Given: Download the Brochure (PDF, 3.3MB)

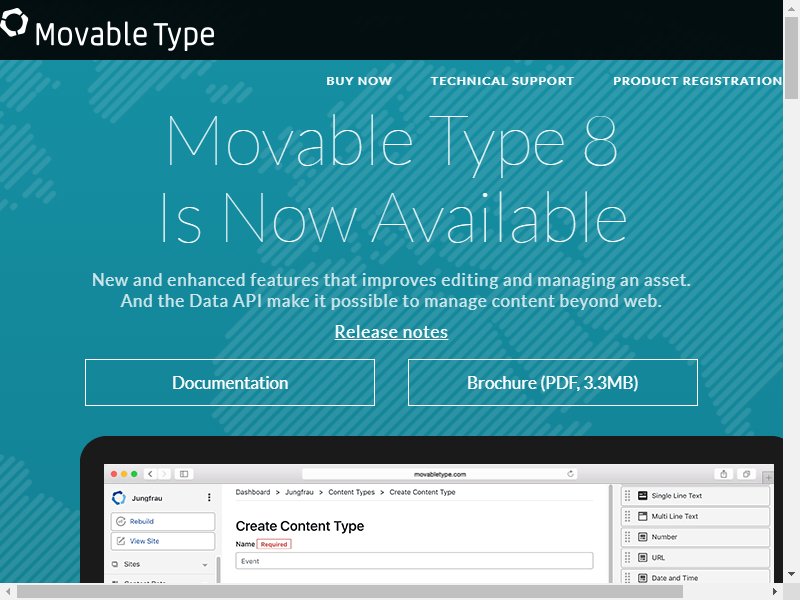Looking at the screenshot, I should 553,383.
